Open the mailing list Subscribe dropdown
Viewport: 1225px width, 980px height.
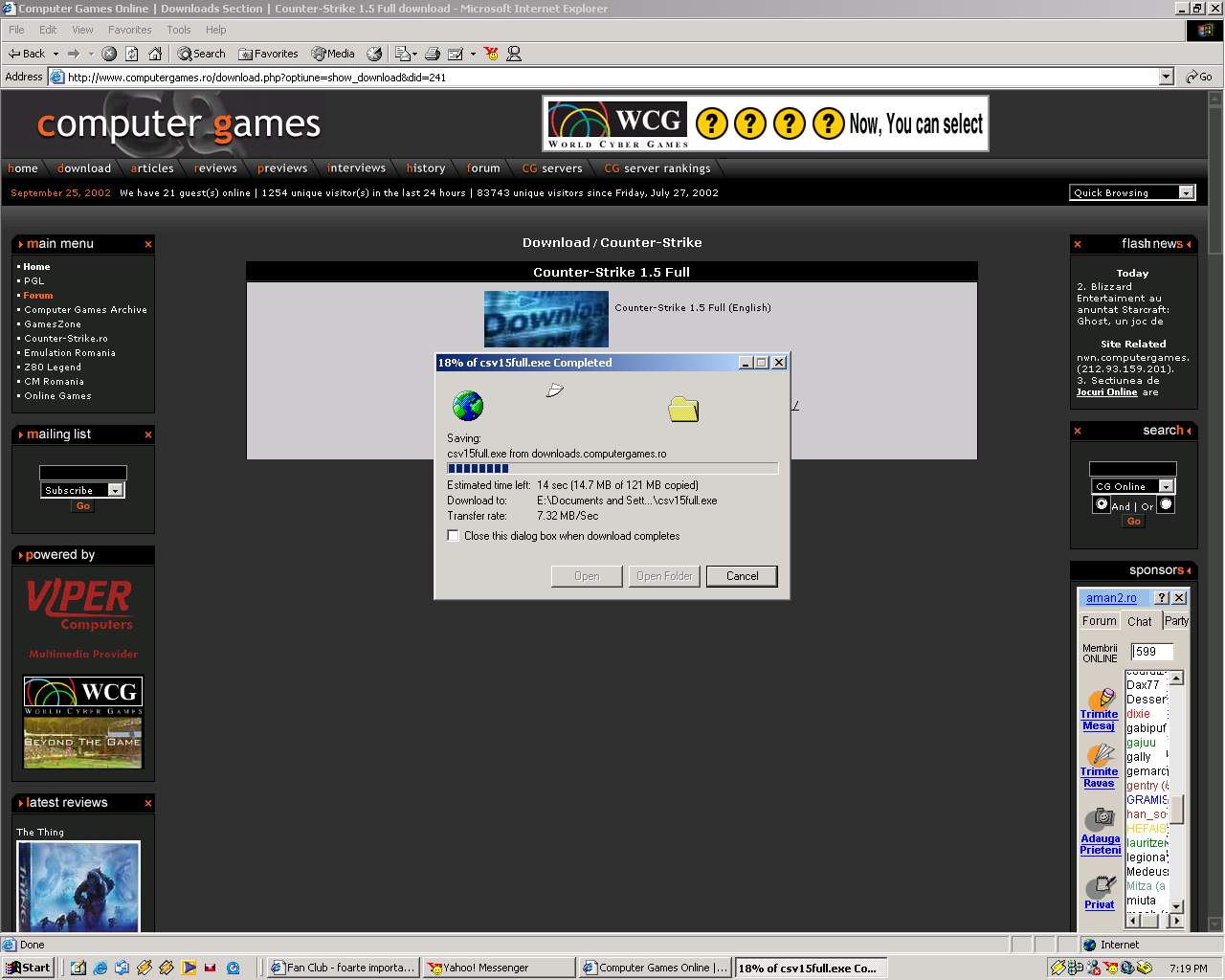(83, 490)
